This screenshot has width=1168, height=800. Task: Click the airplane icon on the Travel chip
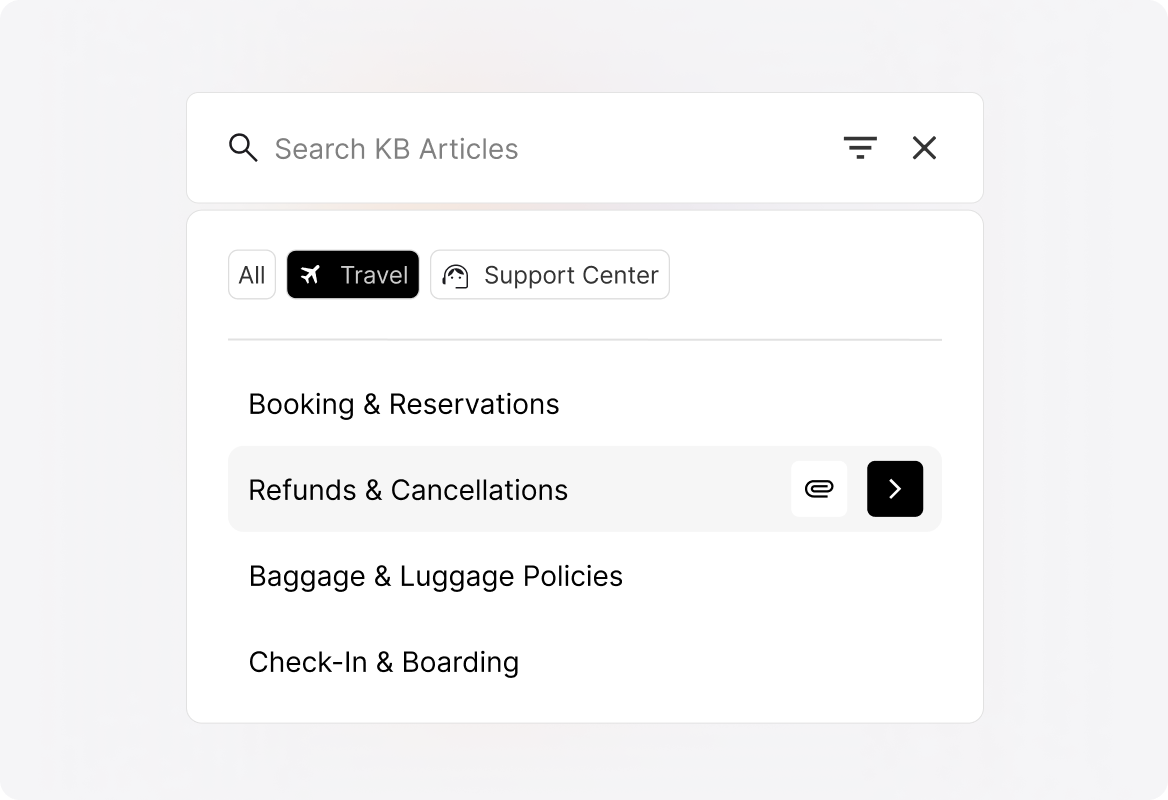click(x=311, y=274)
